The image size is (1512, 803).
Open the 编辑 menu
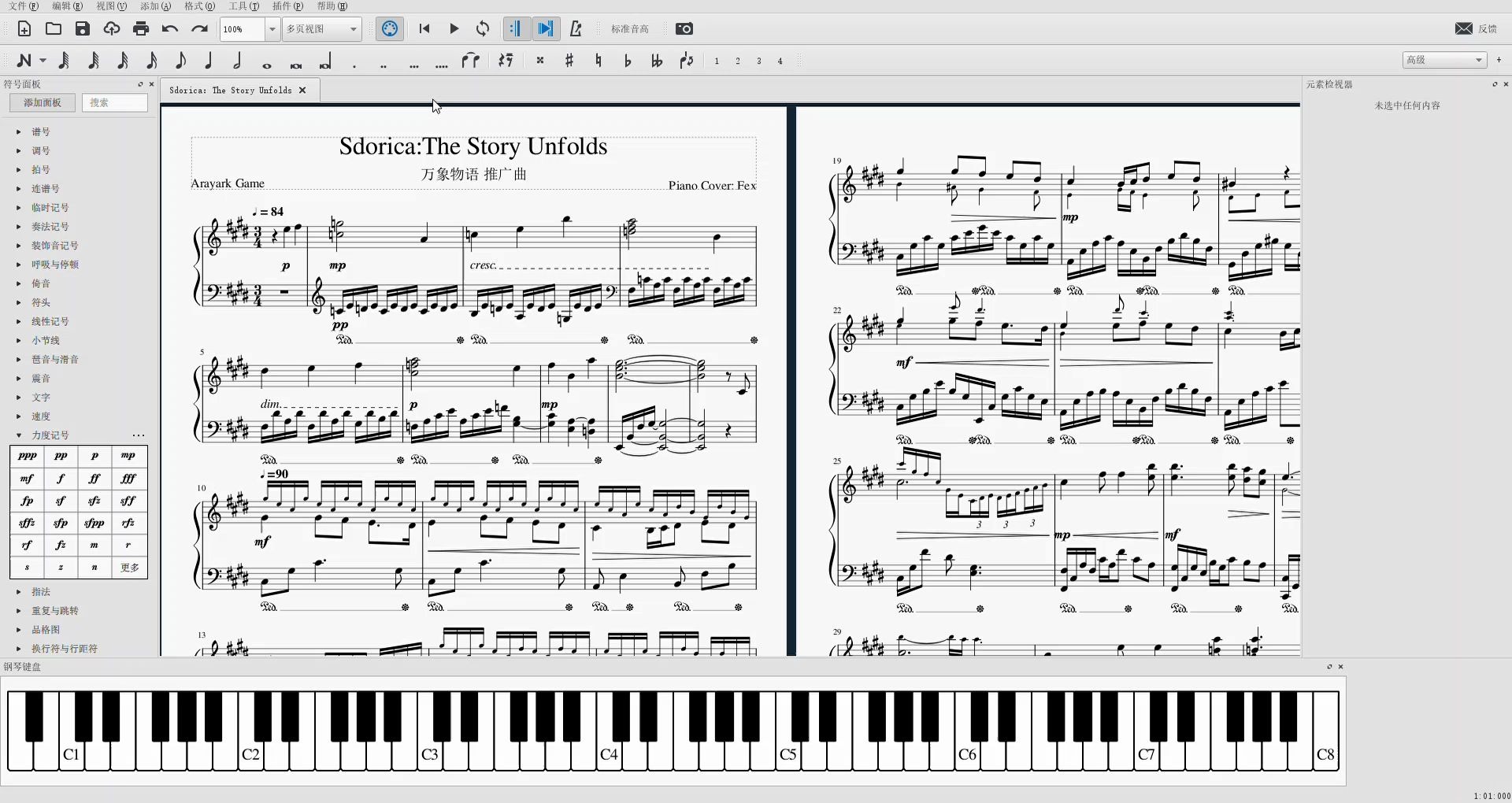tap(68, 6)
